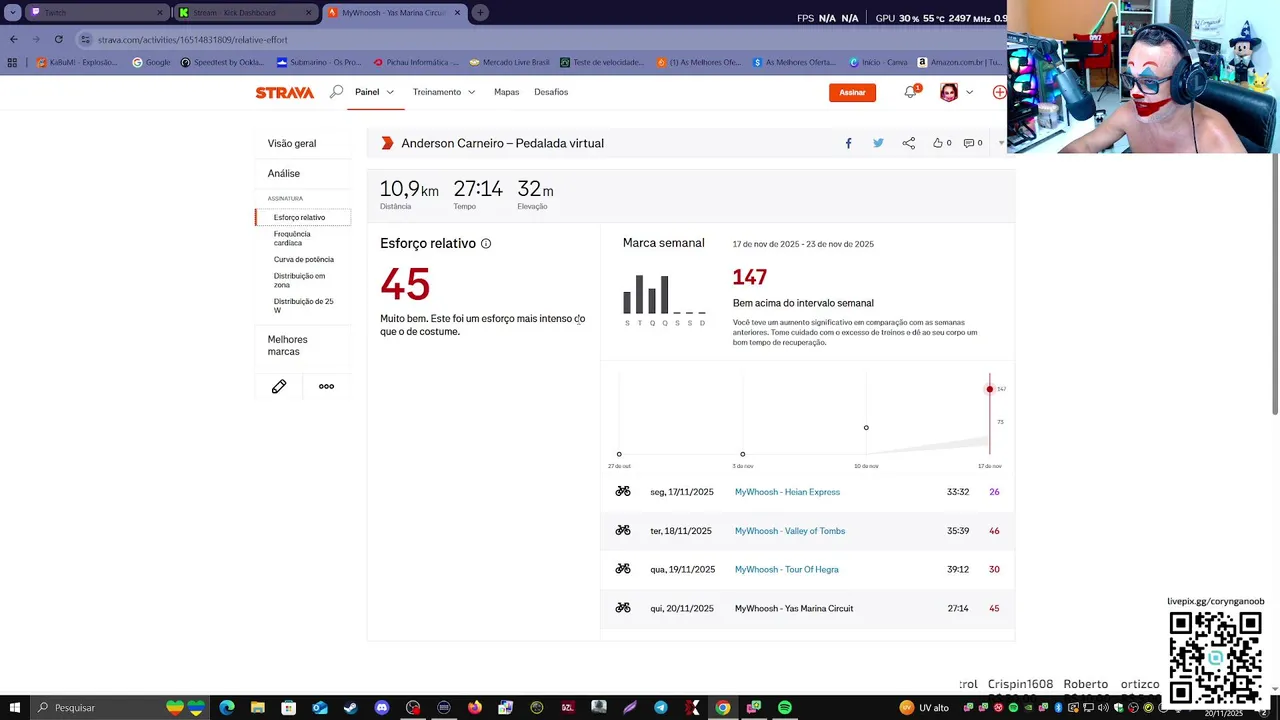
Task: Click the profile avatar in header
Action: pyautogui.click(x=949, y=92)
